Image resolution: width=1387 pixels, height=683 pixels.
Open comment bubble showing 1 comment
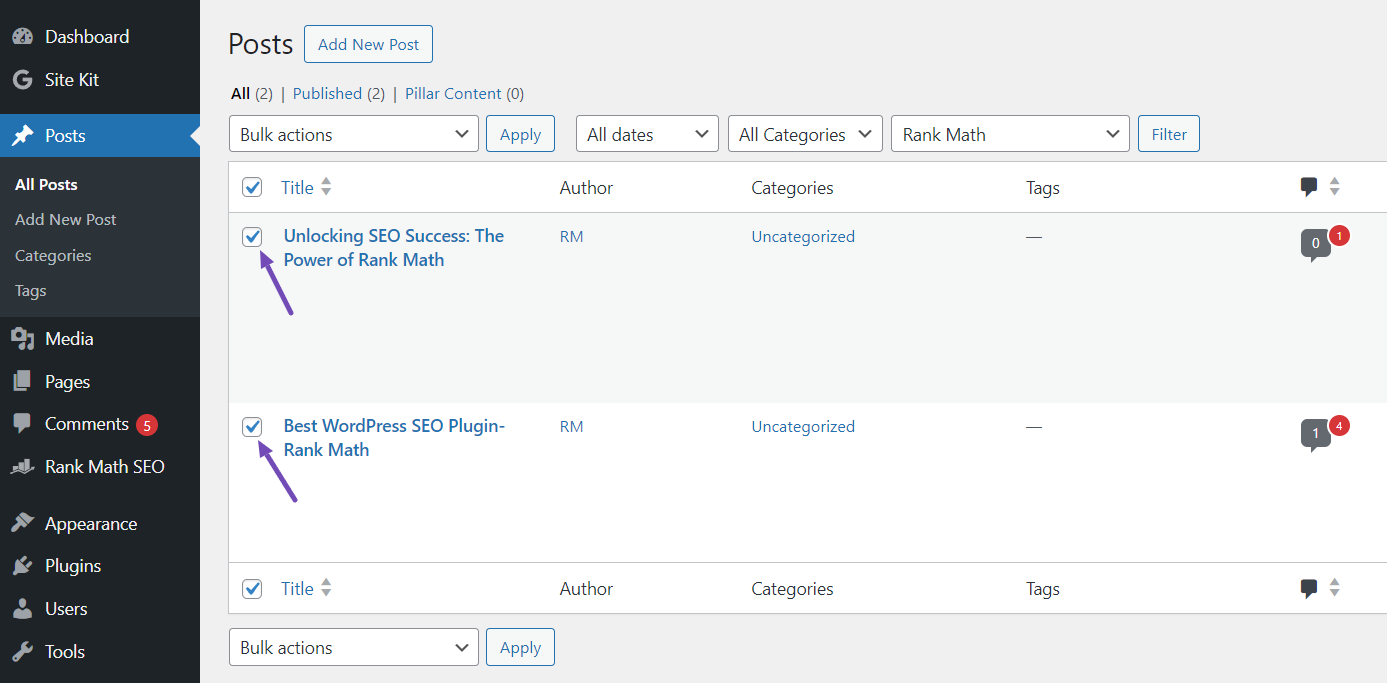[x=1315, y=435]
